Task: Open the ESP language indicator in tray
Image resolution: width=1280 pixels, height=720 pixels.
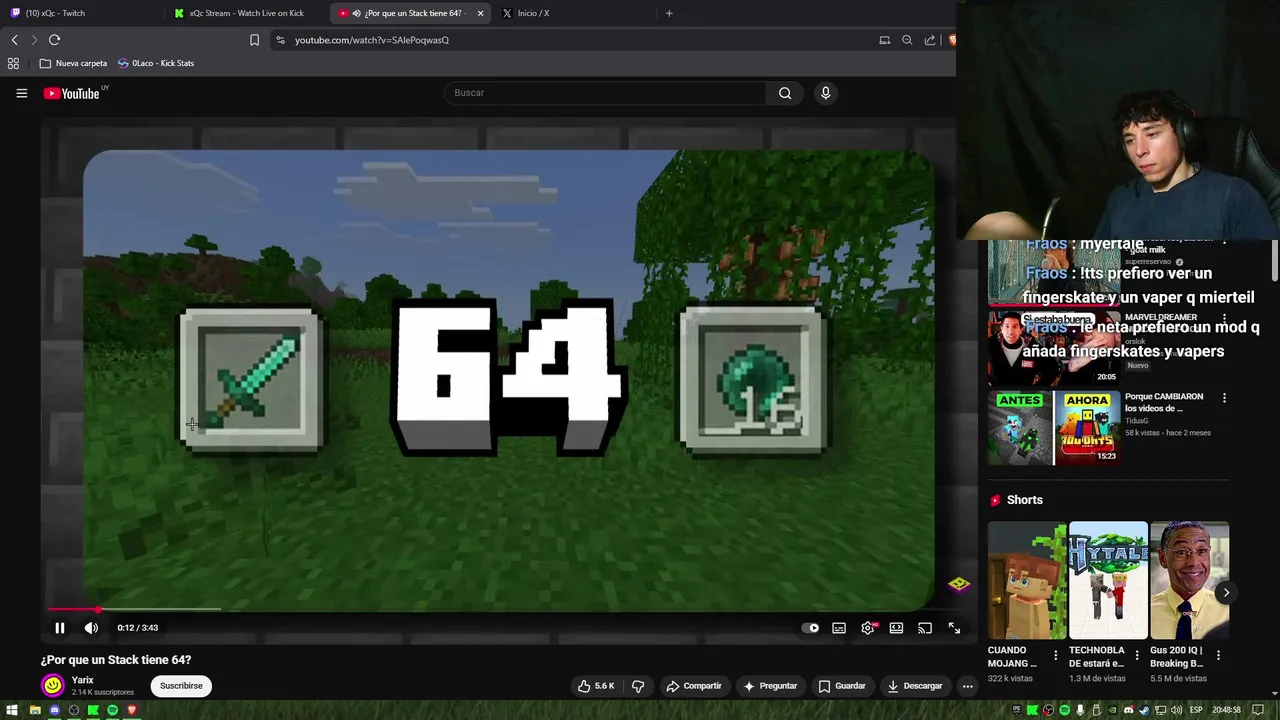Action: [x=1196, y=710]
